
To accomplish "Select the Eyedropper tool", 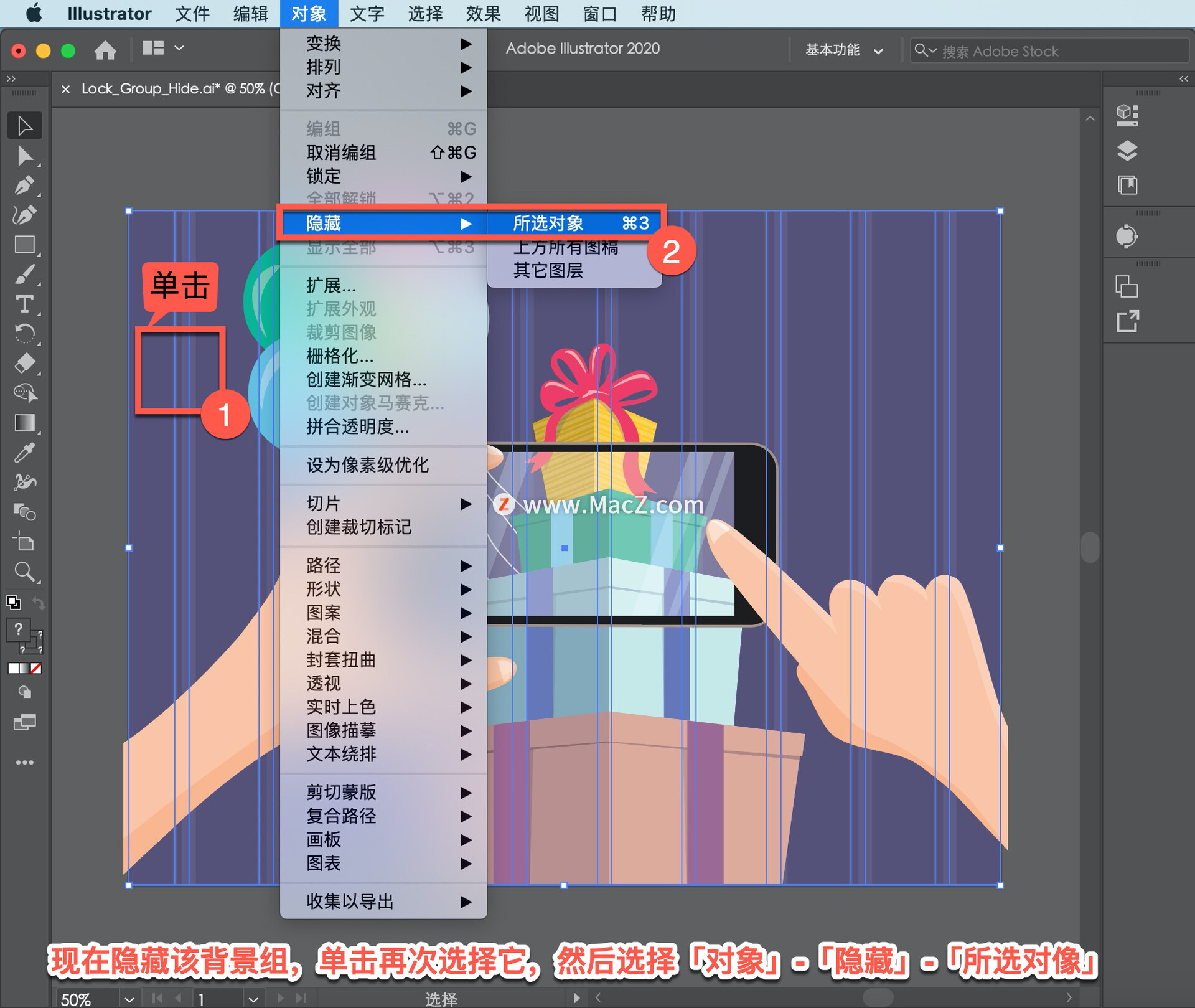I will (x=25, y=452).
